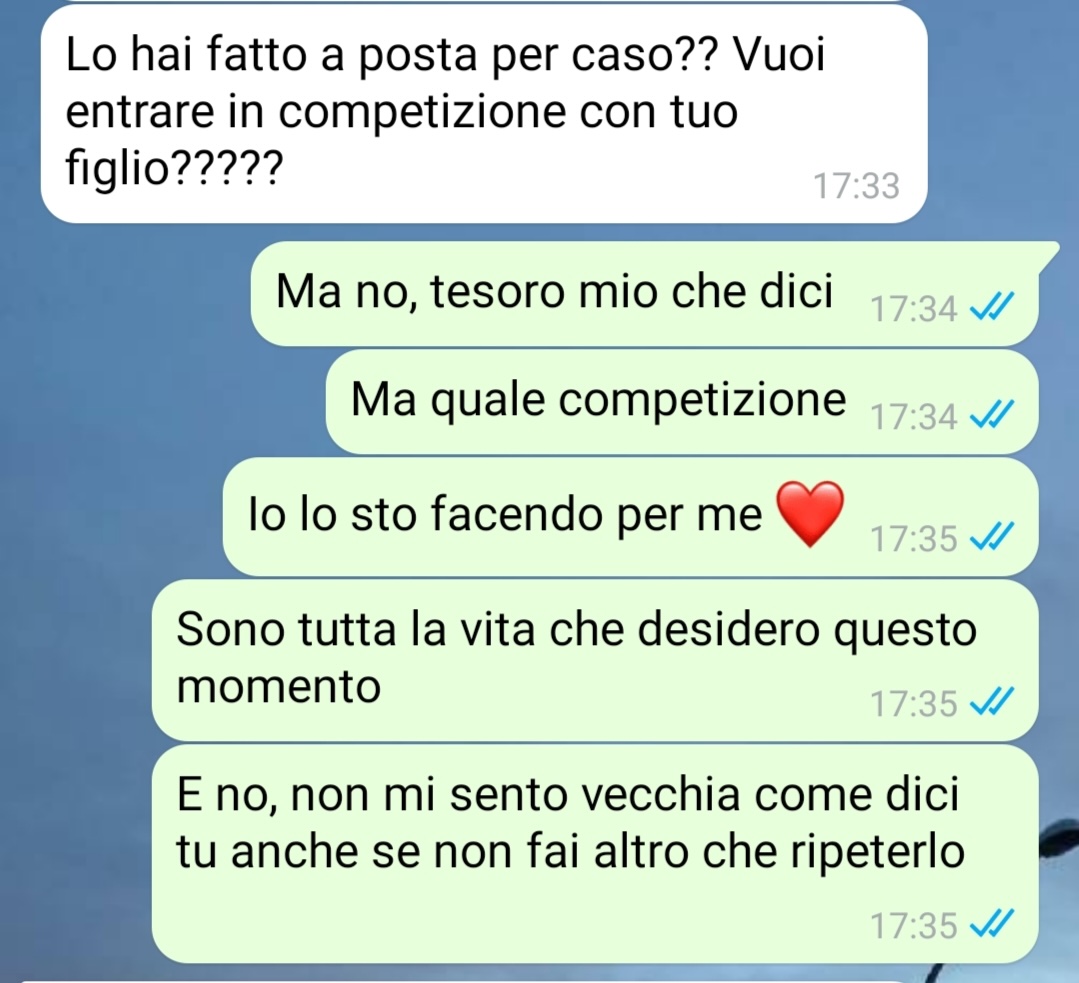Select the 'Ma quale competizione' message bubble
The width and height of the screenshot is (1079, 983).
click(682, 401)
